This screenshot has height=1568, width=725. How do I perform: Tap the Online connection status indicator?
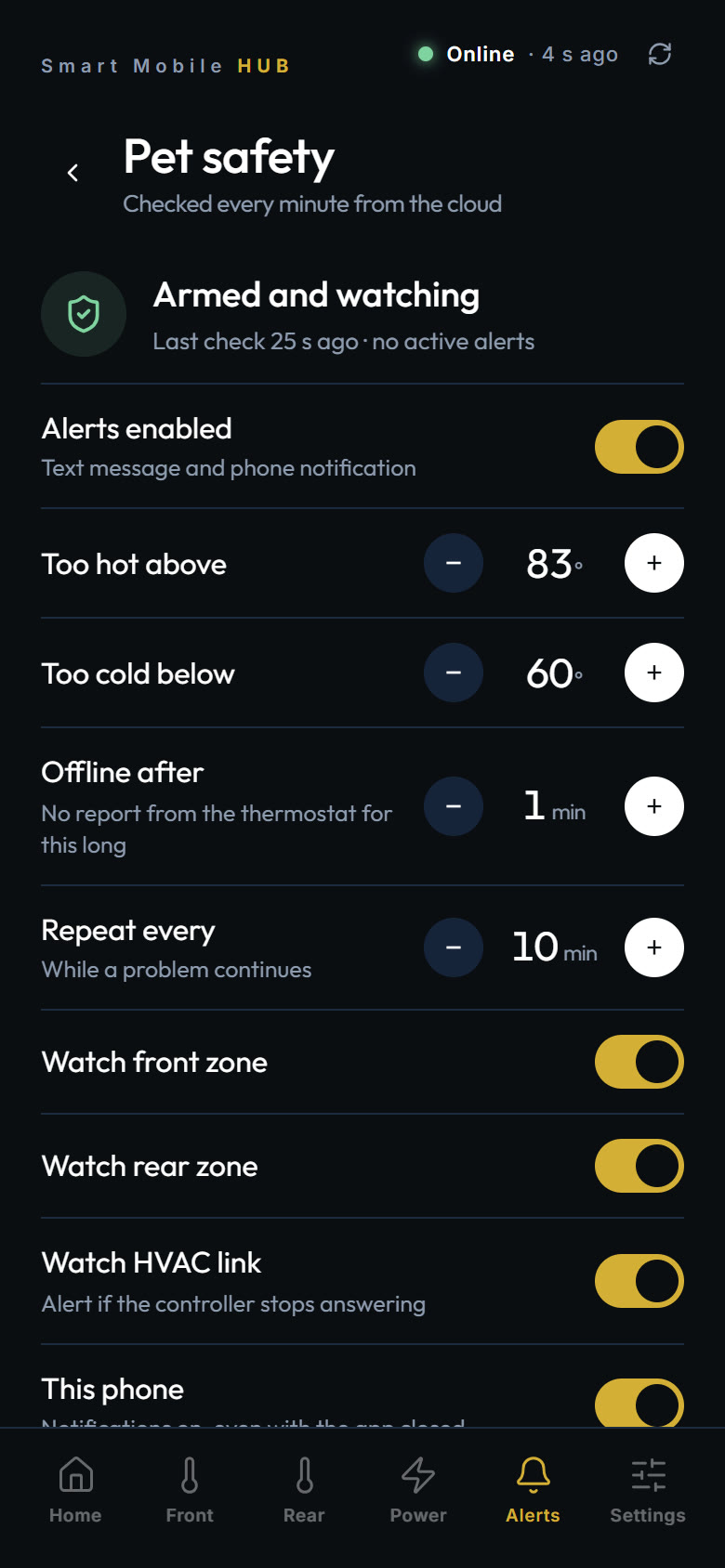click(x=466, y=54)
